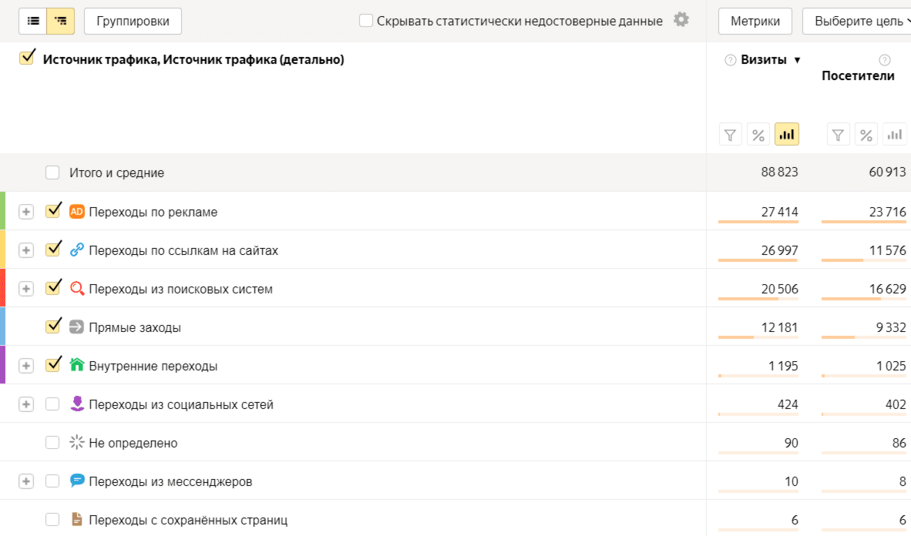The height and width of the screenshot is (536, 911).
Task: Switch to tree list view icon
Action: coord(60,21)
